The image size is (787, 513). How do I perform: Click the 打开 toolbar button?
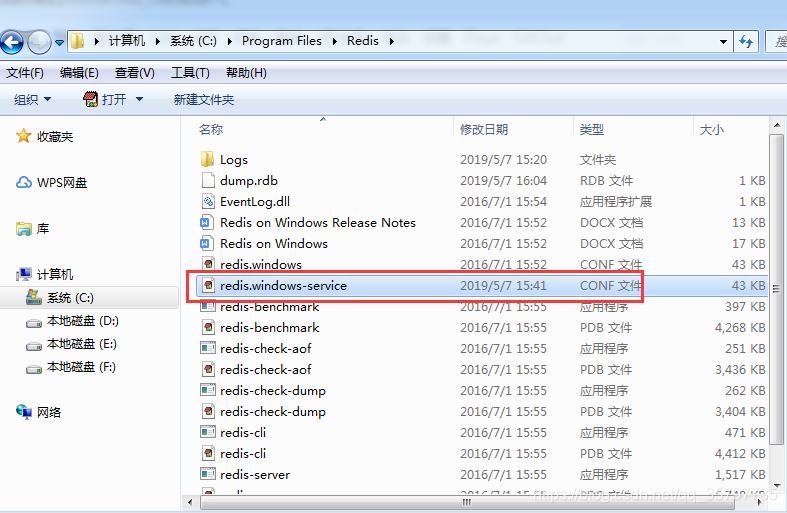[104, 99]
